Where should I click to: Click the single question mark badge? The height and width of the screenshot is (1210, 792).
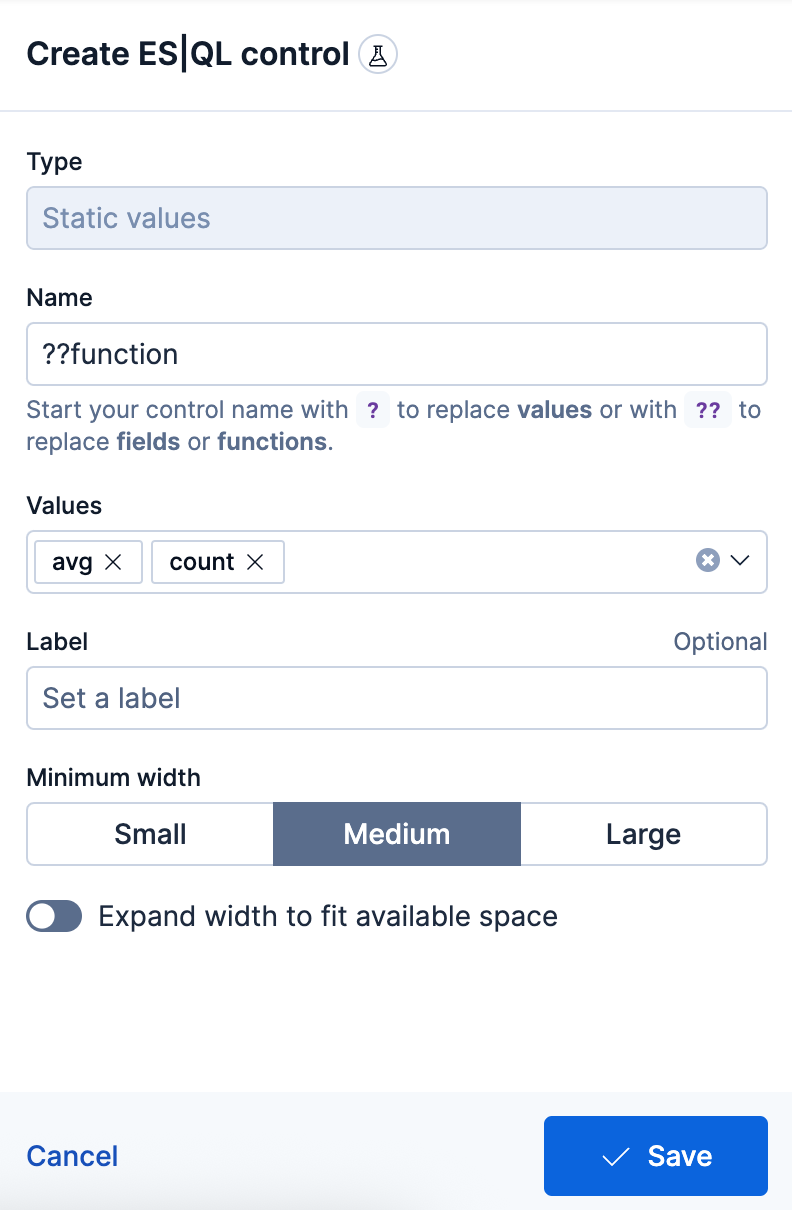tap(371, 410)
